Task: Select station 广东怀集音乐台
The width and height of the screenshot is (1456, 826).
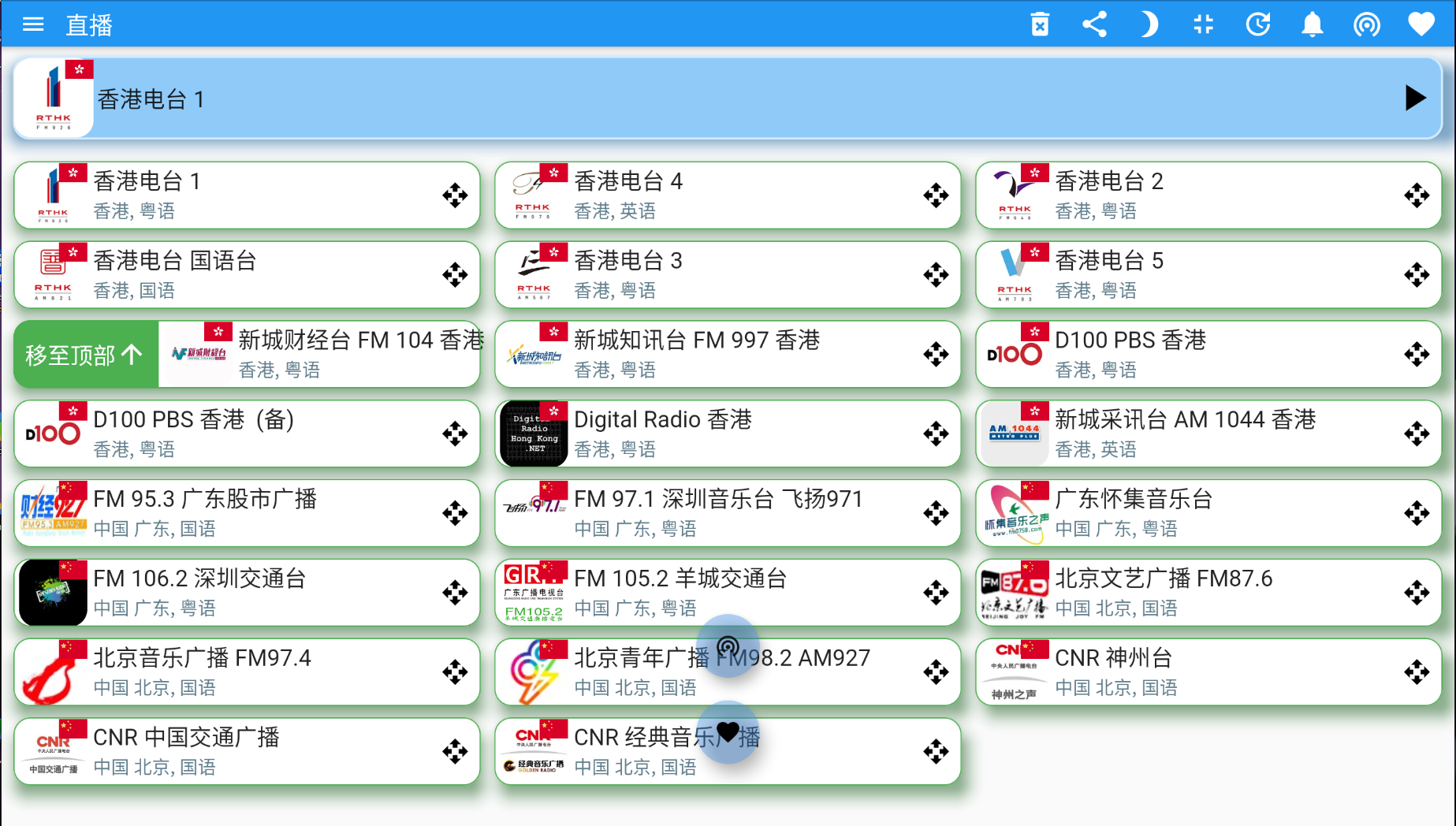Action: (1208, 513)
